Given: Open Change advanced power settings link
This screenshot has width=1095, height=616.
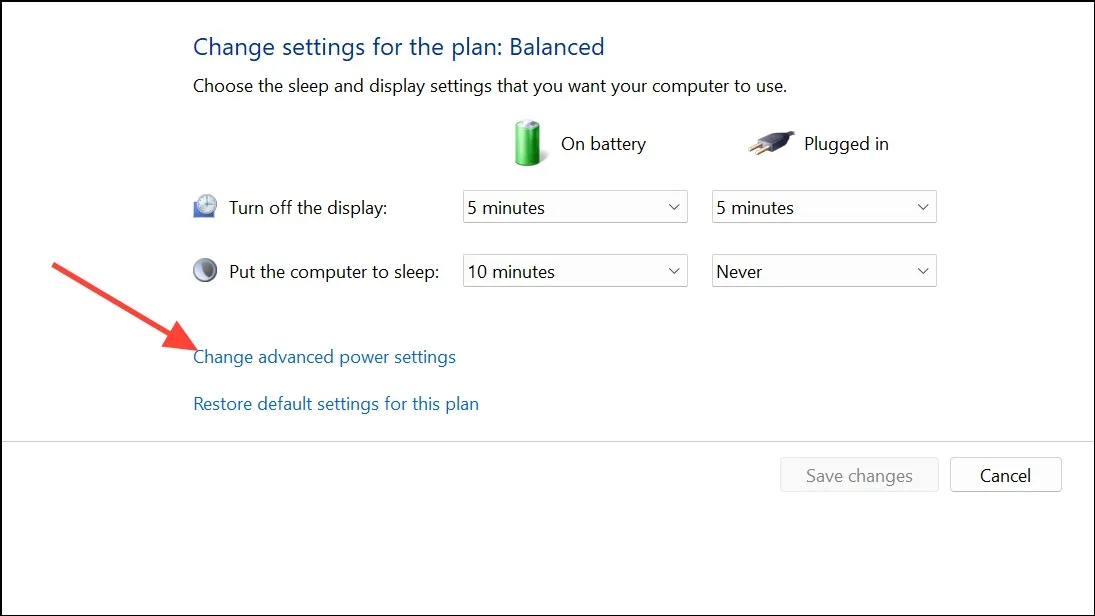Looking at the screenshot, I should [324, 357].
